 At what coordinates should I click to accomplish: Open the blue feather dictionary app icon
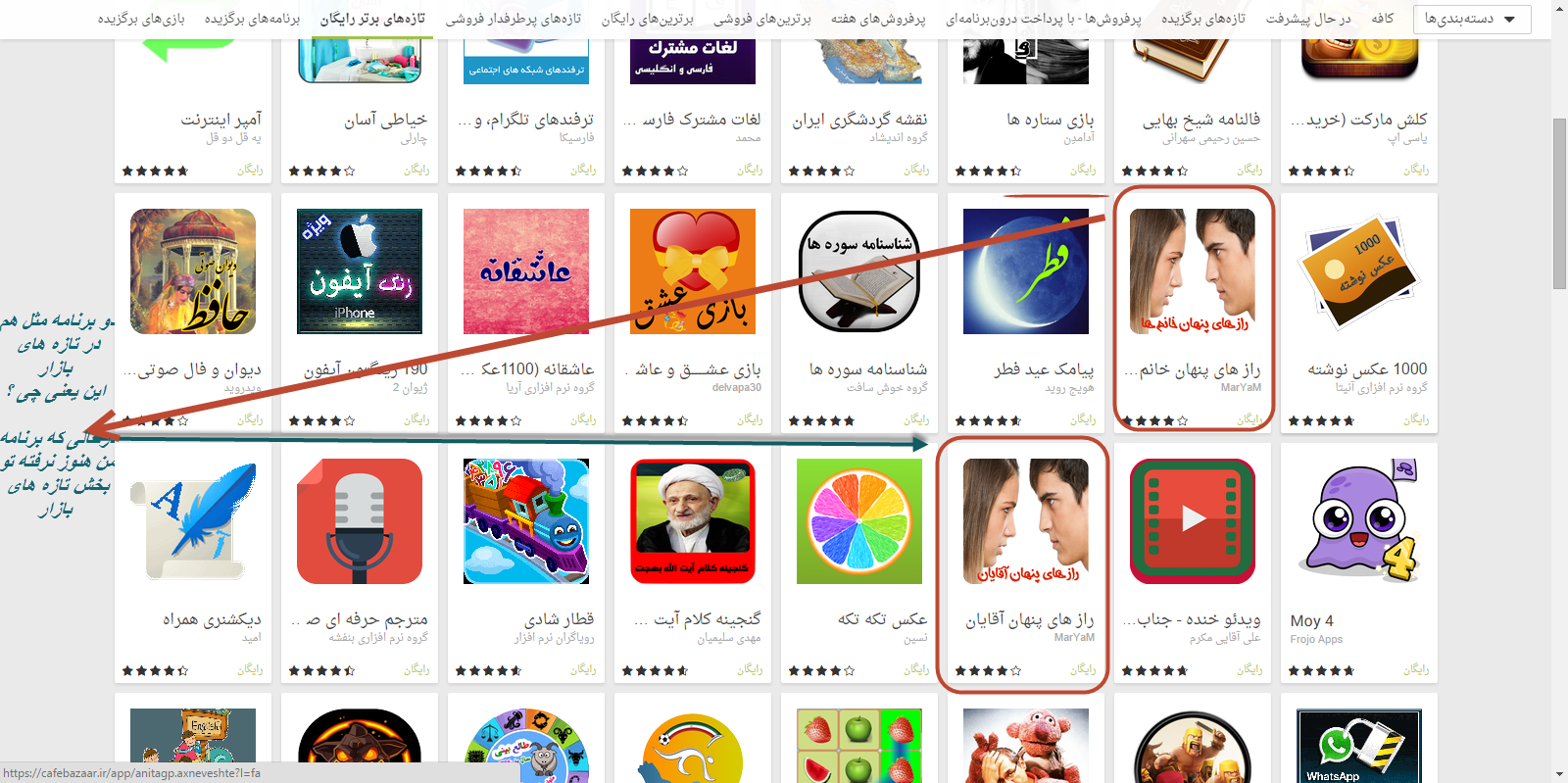[x=193, y=521]
